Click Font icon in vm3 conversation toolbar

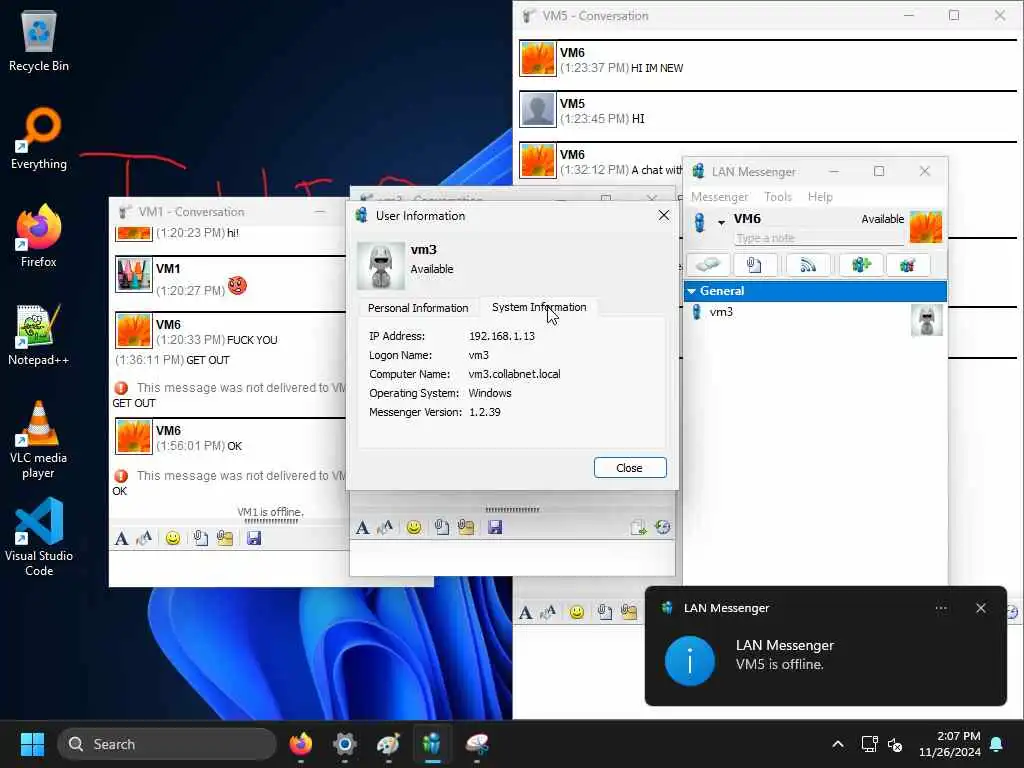pos(362,527)
